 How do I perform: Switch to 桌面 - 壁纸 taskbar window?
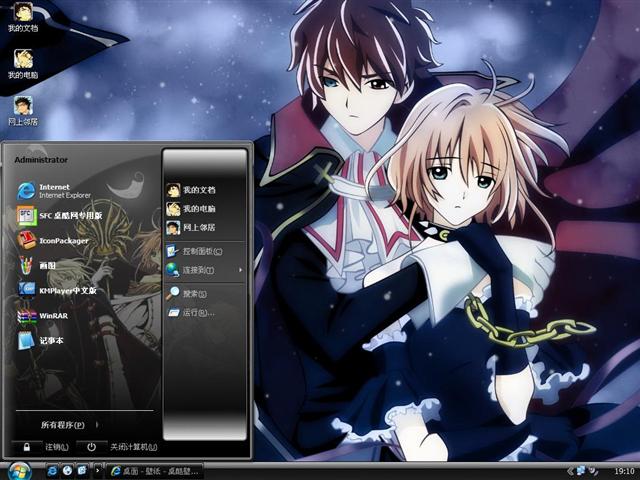pos(154,471)
